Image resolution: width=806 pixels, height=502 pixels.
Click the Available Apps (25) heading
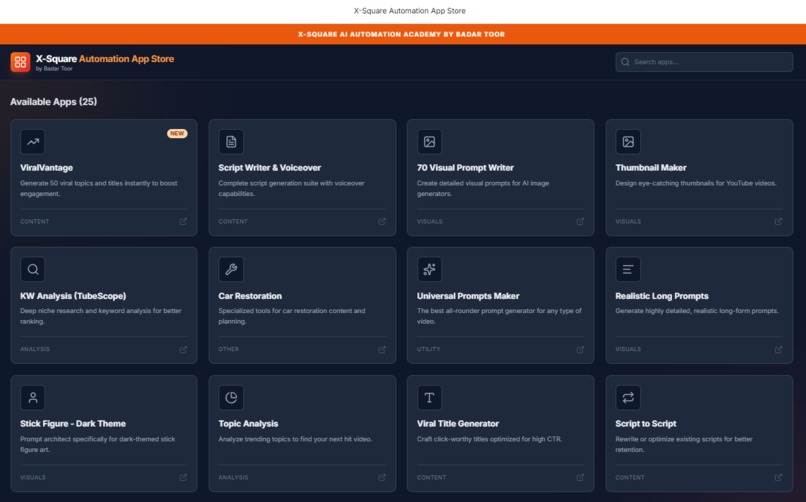(53, 102)
